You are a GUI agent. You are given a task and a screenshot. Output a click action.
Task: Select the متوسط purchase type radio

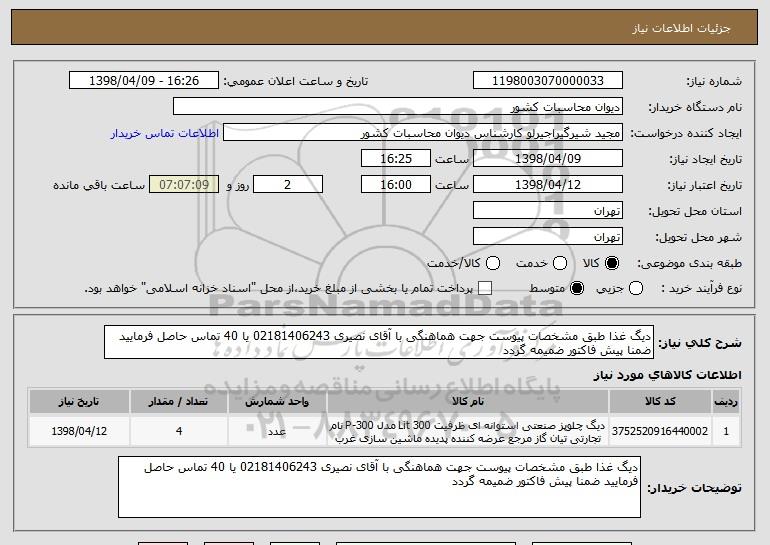577,288
